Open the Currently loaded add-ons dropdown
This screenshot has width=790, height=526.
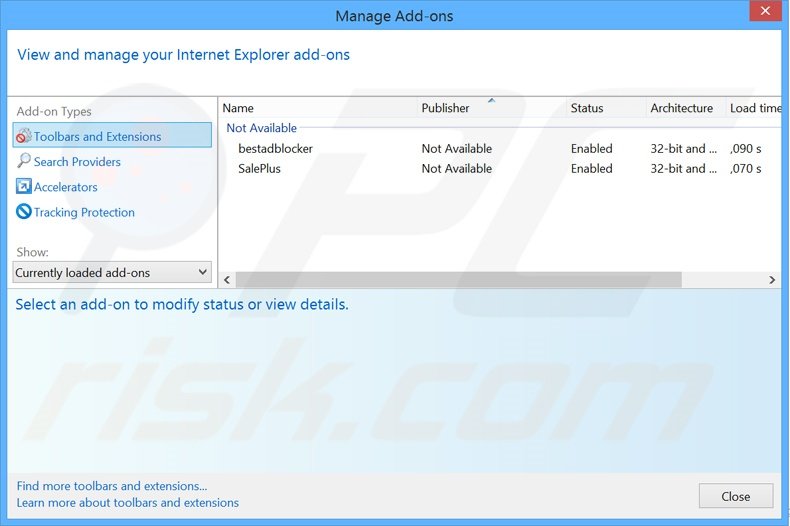point(112,273)
